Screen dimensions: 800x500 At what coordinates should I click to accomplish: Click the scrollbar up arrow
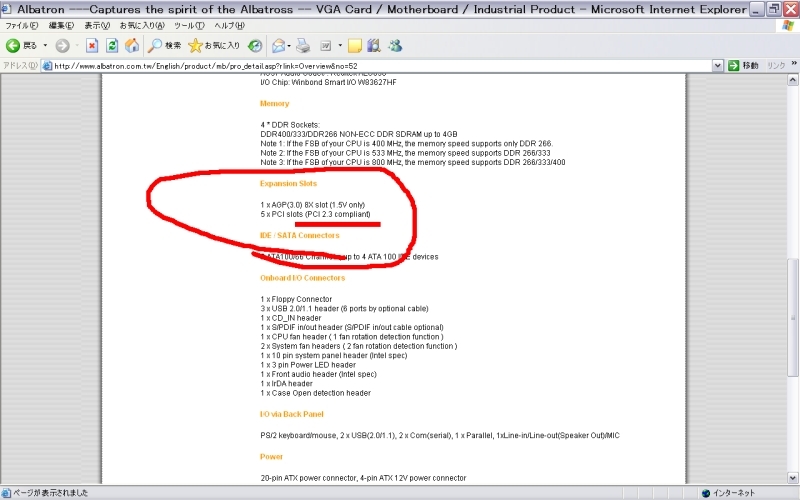pyautogui.click(x=792, y=80)
